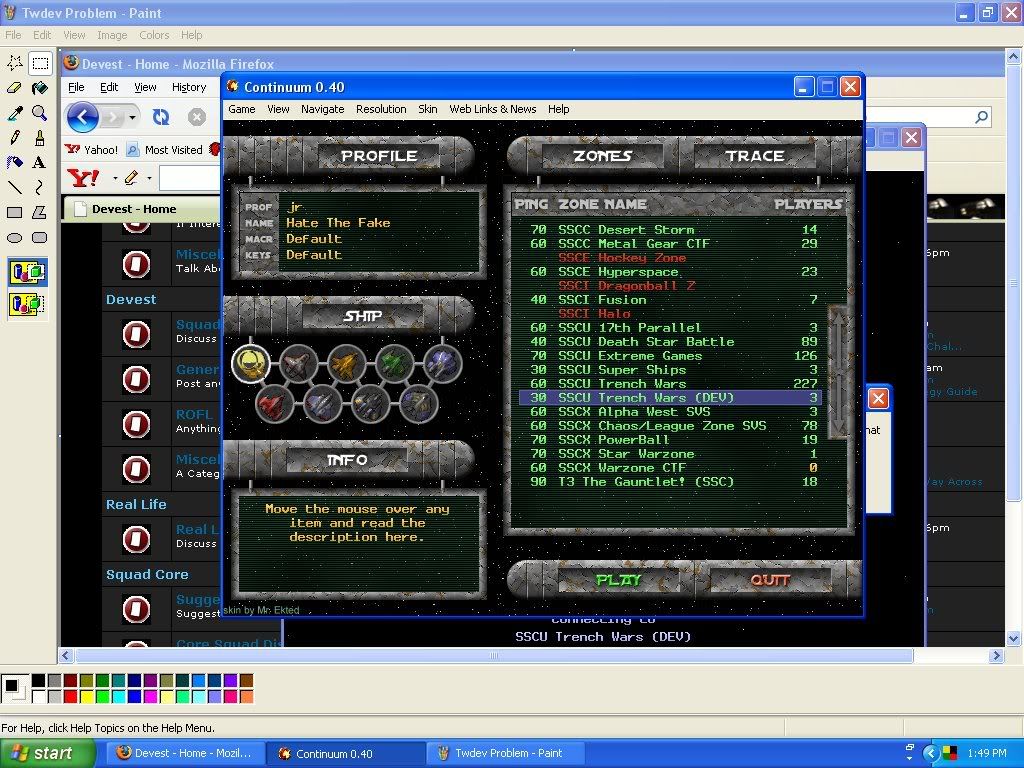Click the clock in system tray
1024x768 pixels.
987,753
